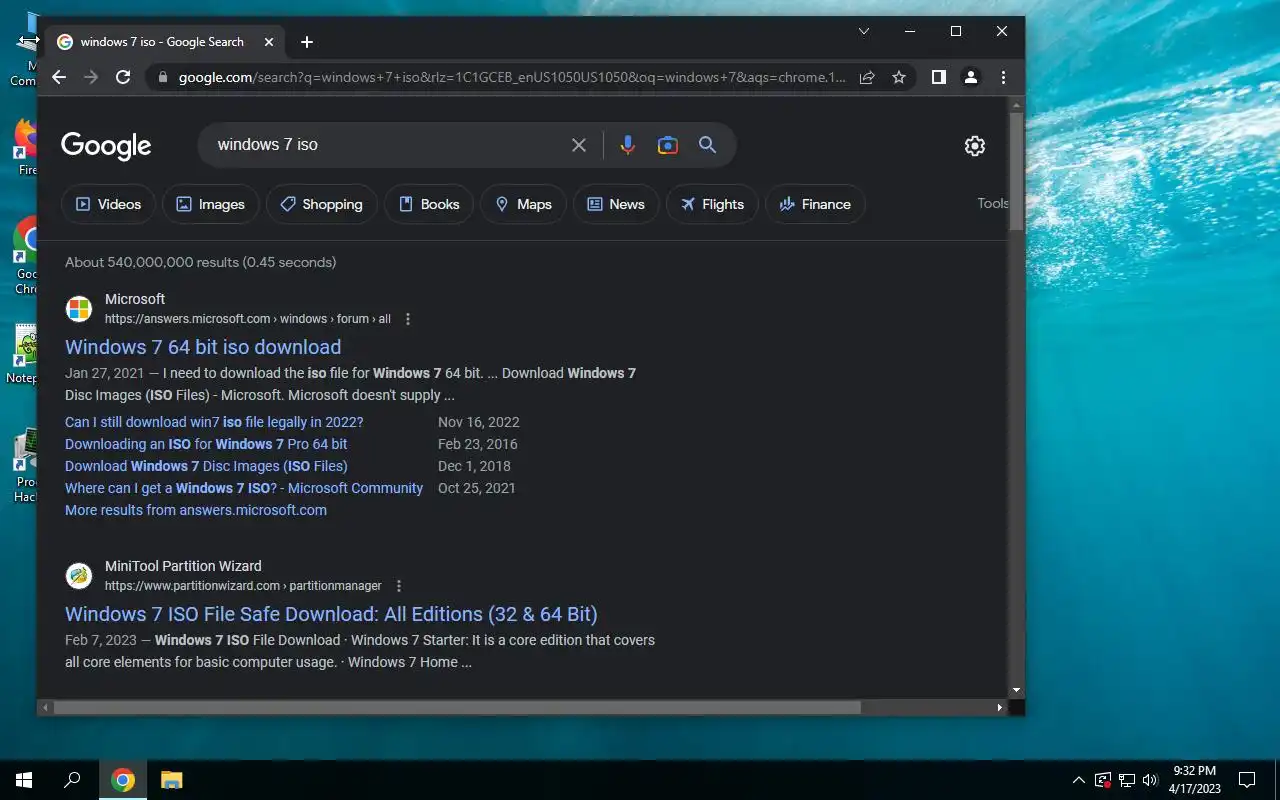This screenshot has width=1280, height=800.
Task: Select the Firefox desktop shortcut
Action: (x=26, y=148)
